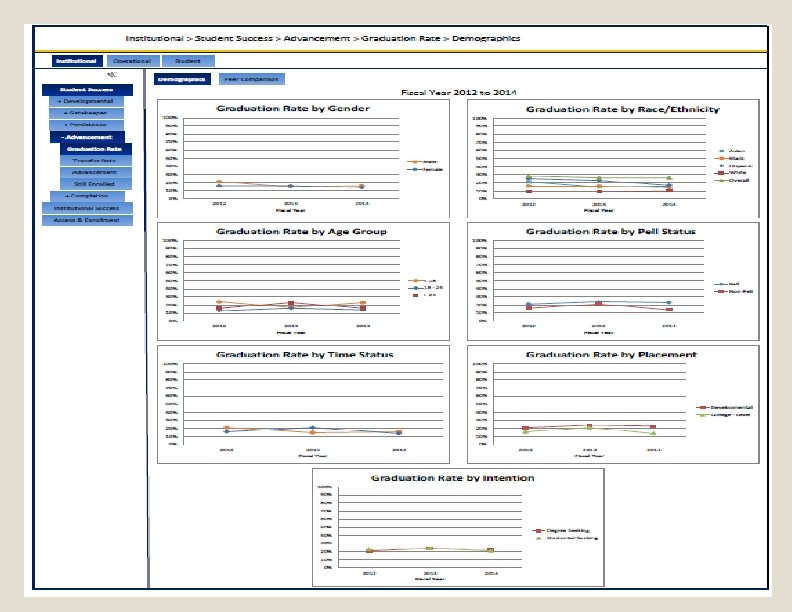Select Still Enrolled in sidebar
This screenshot has width=792, height=612.
point(95,184)
